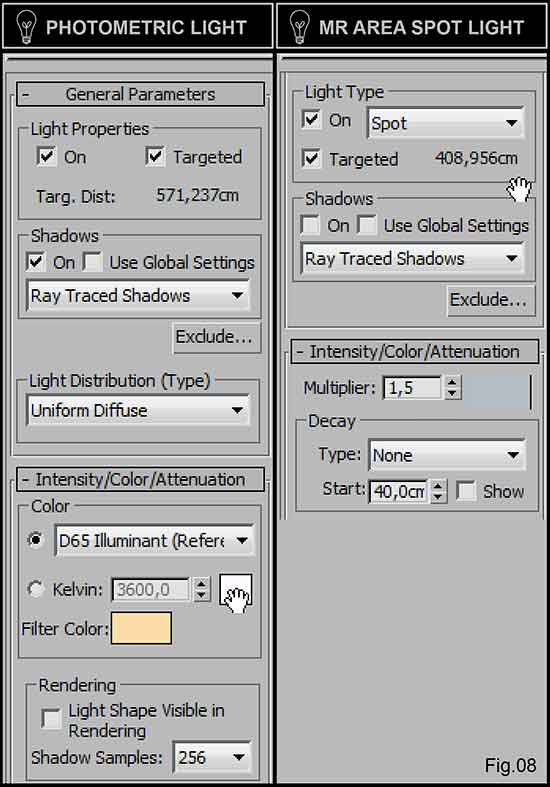Open the Spot light type dropdown
550x787 pixels.
(x=446, y=122)
